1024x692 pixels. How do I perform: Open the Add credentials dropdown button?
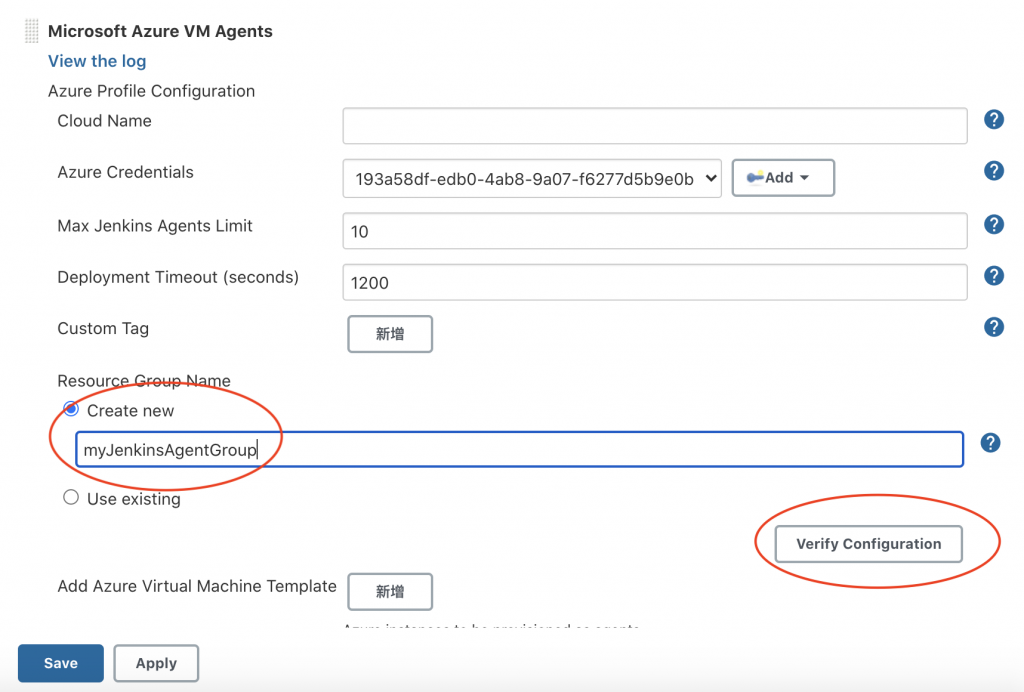point(782,178)
